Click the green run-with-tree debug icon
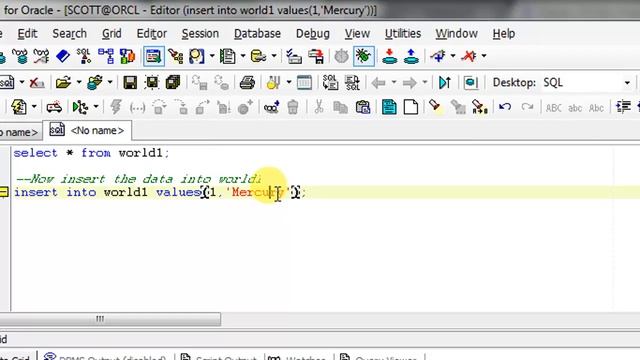 tap(80, 107)
